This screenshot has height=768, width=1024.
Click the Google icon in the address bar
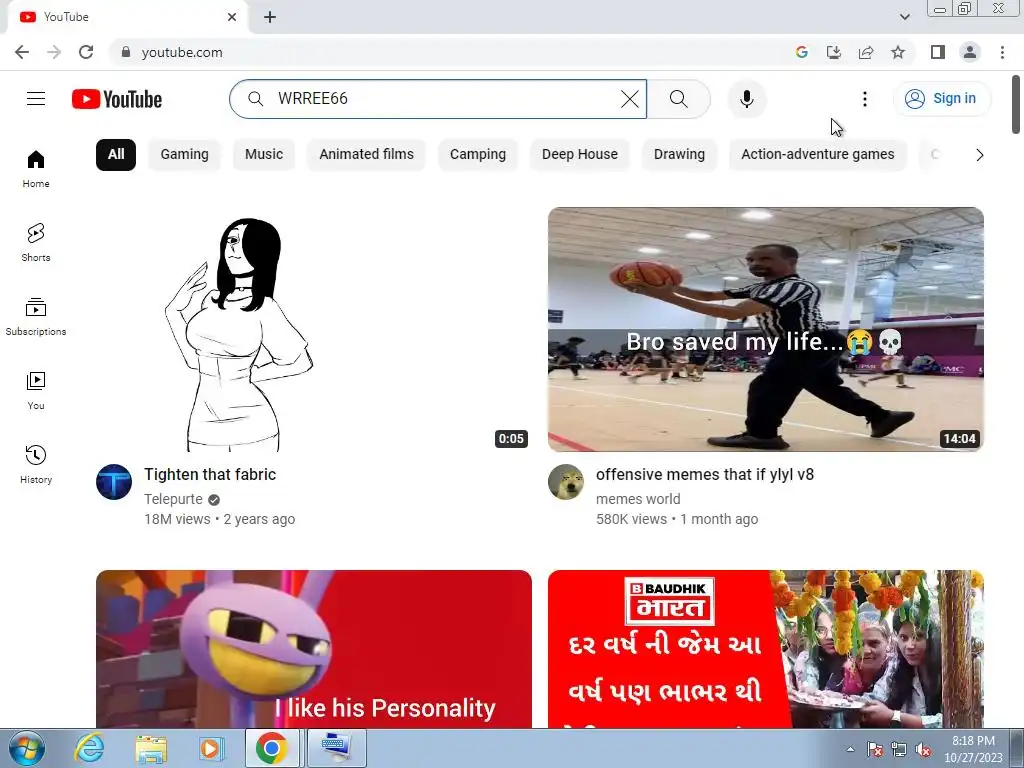[801, 52]
